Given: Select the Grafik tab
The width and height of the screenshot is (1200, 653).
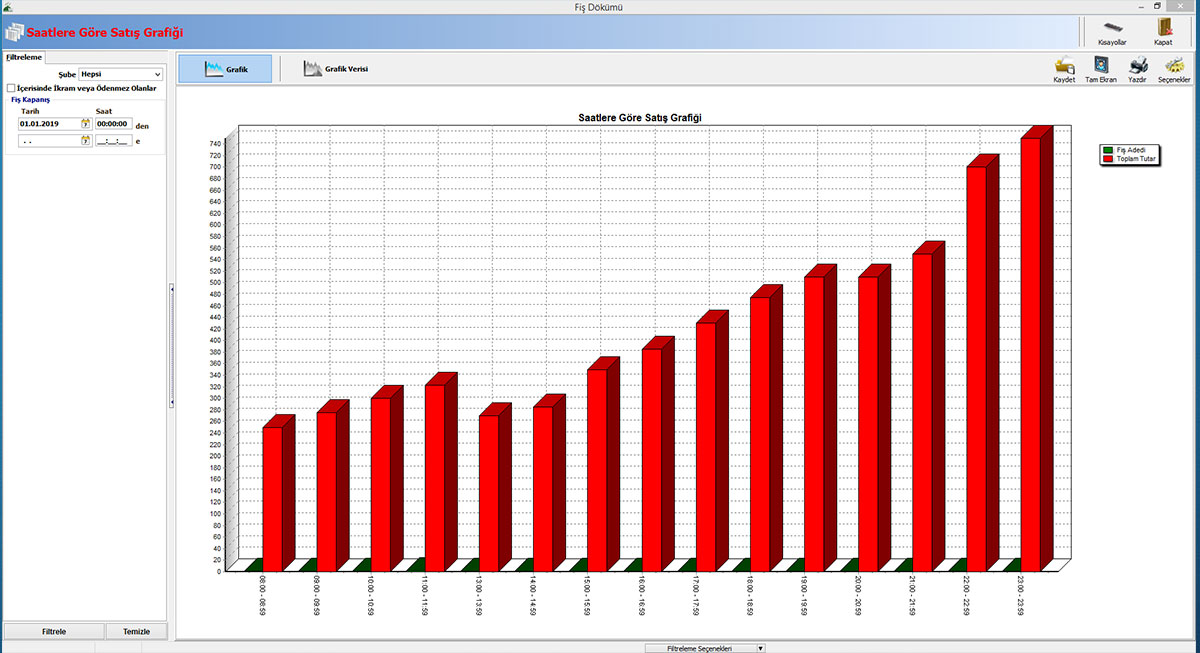Looking at the screenshot, I should pyautogui.click(x=225, y=69).
